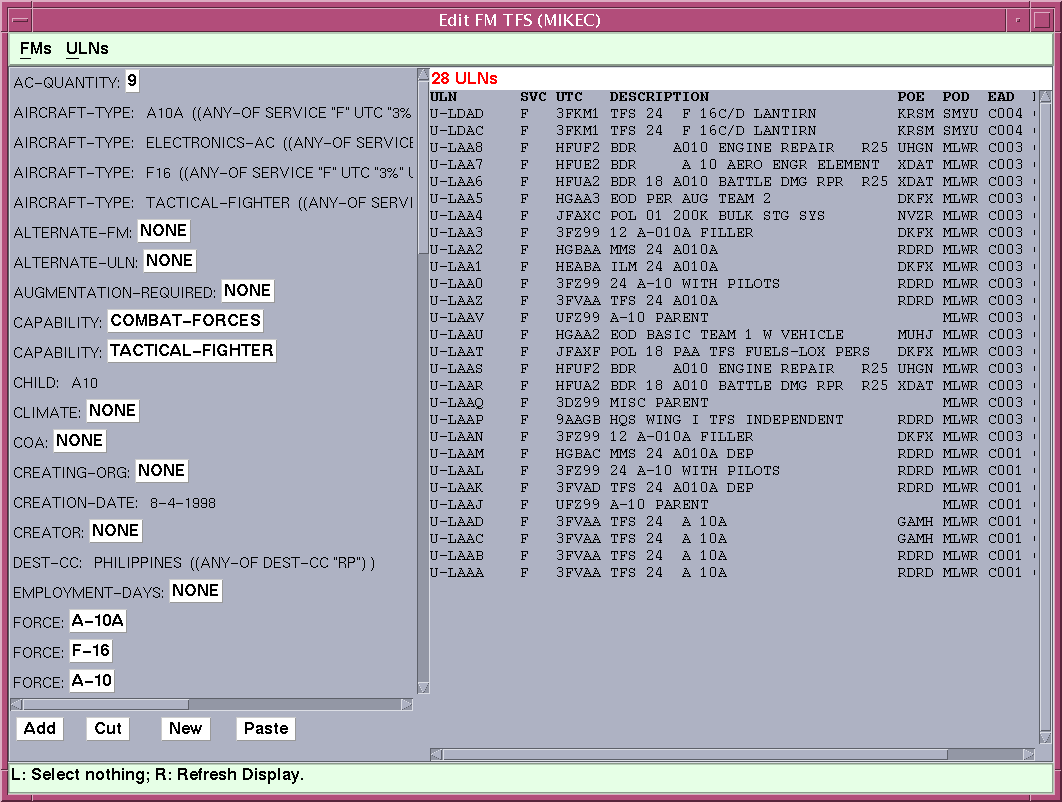Viewport: 1062px width, 802px height.
Task: Open the FMs menu
Action: tap(35, 48)
